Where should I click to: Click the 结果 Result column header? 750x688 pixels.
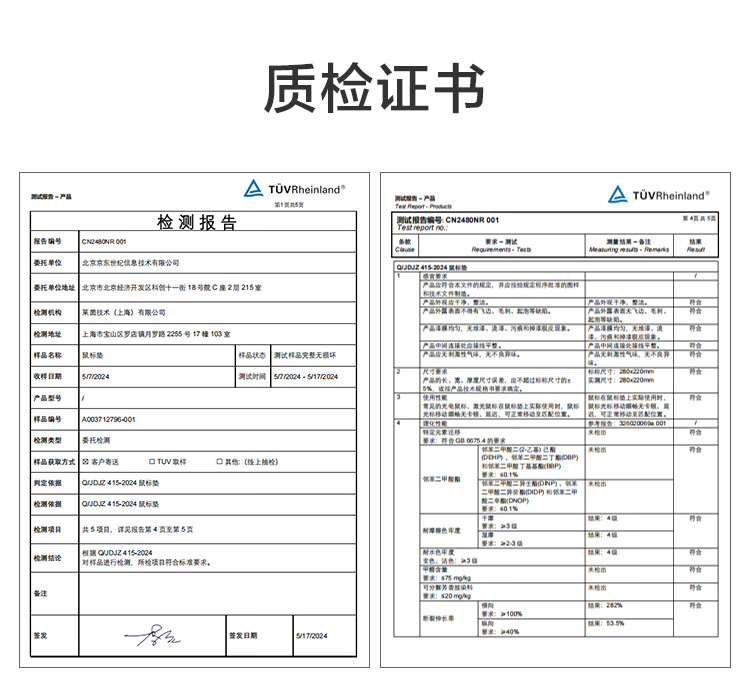(x=695, y=246)
